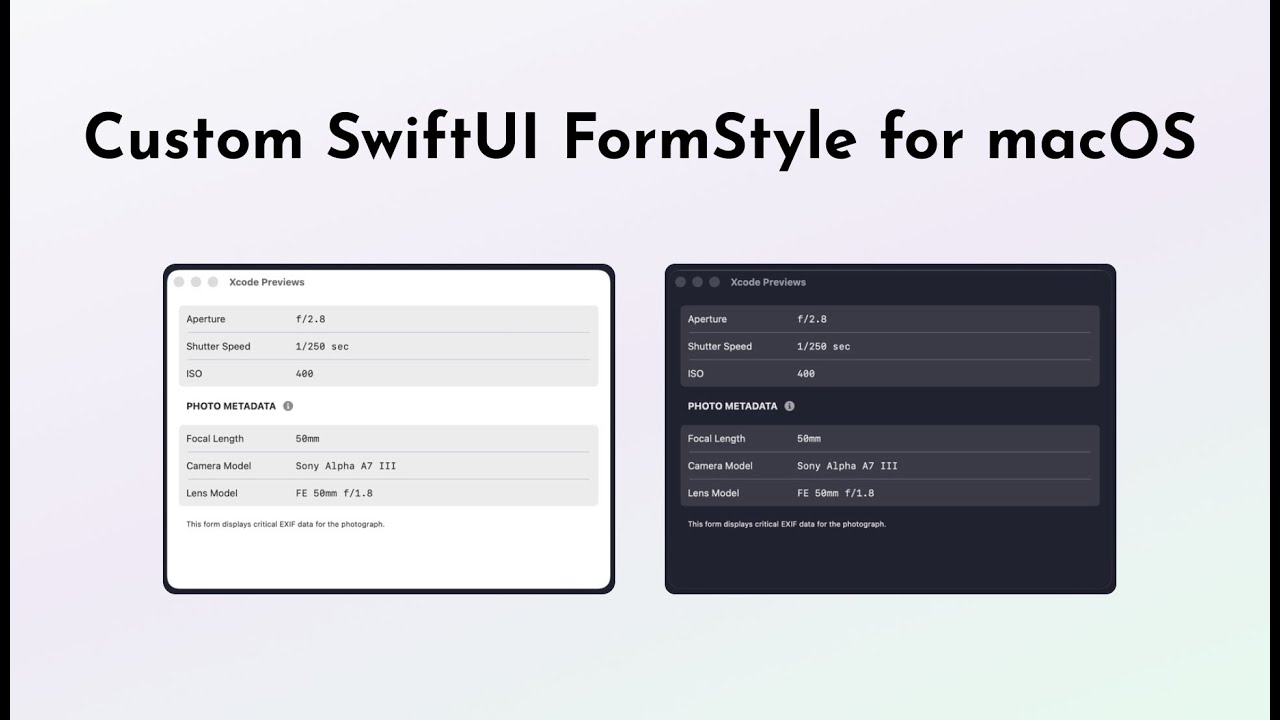Viewport: 1280px width, 720px height.
Task: Select the 'Aperture' label in dark window
Action: (x=707, y=319)
